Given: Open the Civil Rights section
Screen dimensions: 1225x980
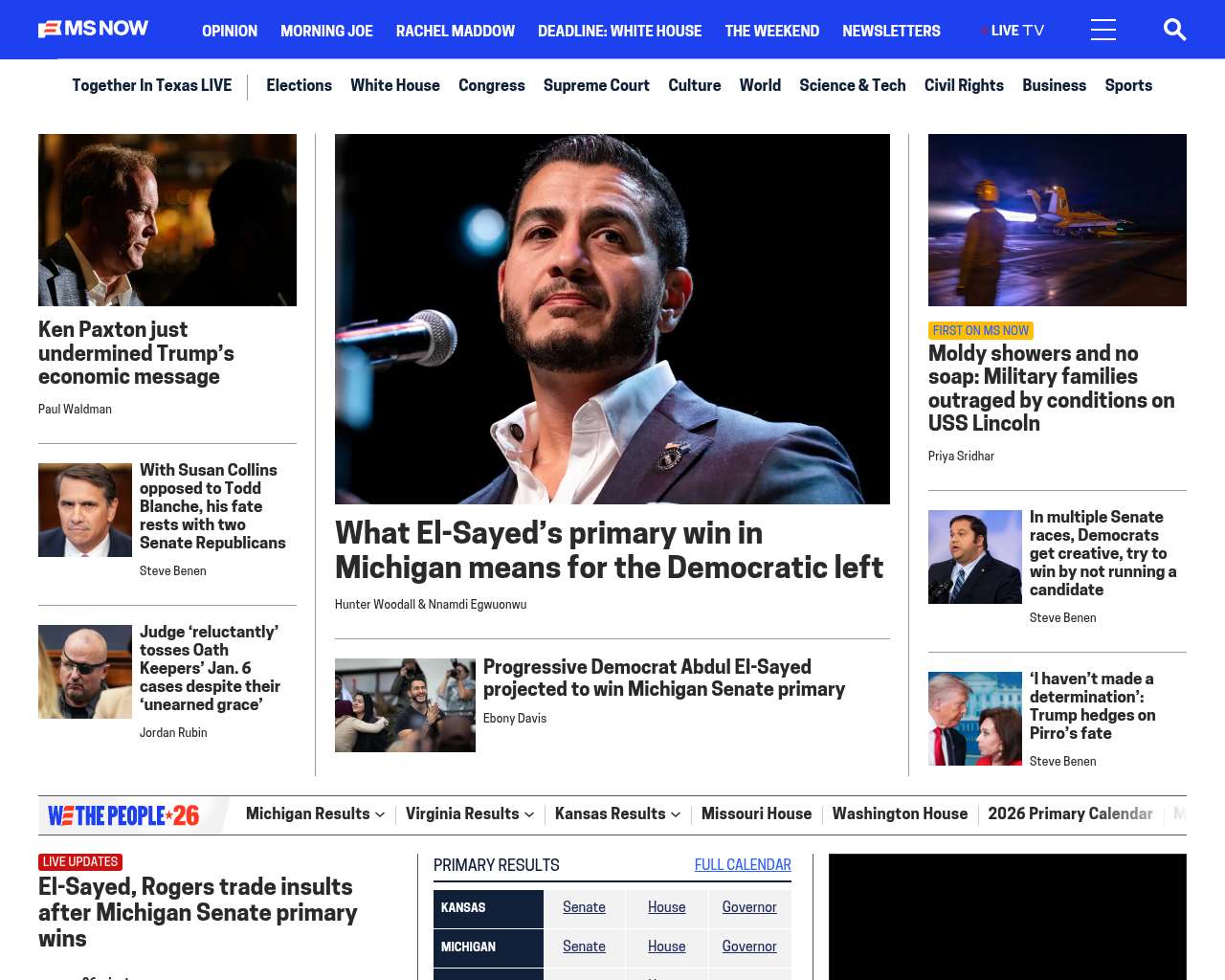Looking at the screenshot, I should (964, 85).
